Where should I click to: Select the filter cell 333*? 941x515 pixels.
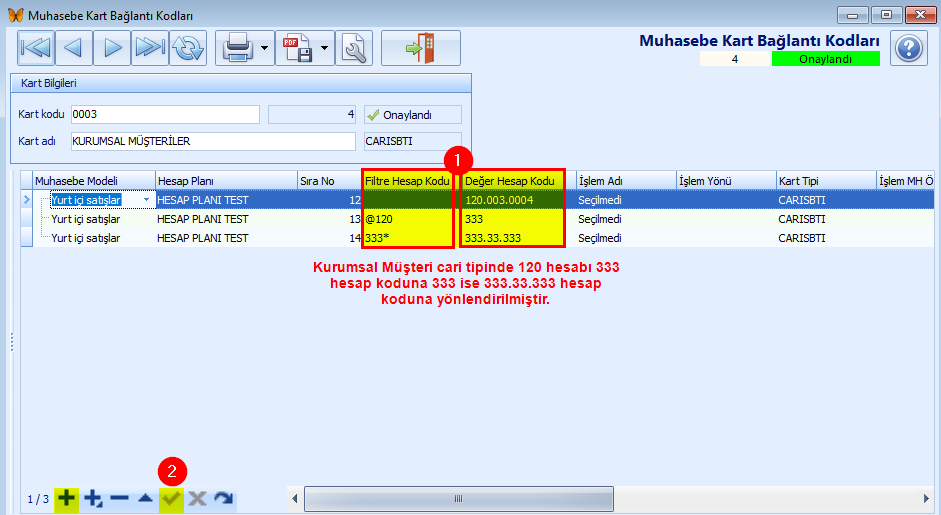point(407,238)
